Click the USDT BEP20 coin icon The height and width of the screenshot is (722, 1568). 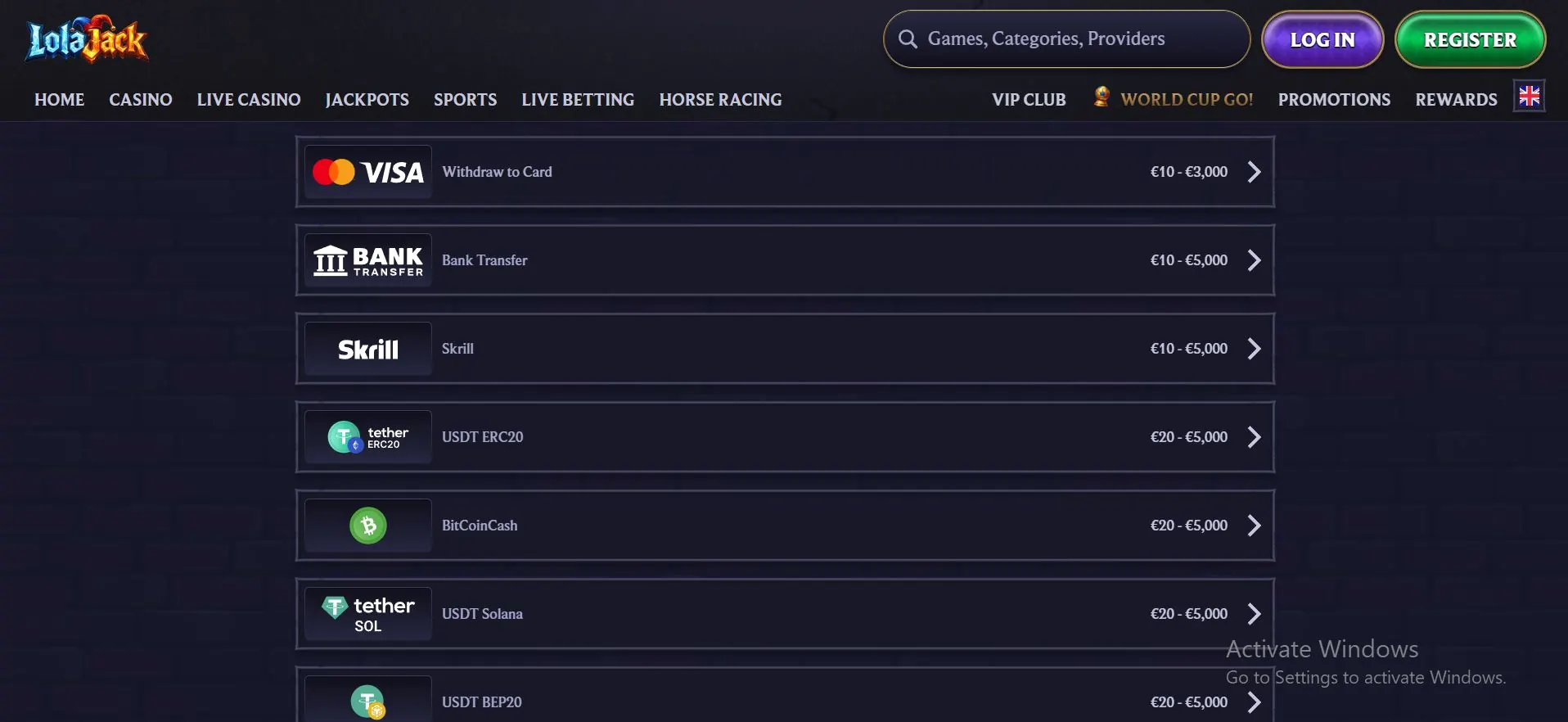(368, 702)
